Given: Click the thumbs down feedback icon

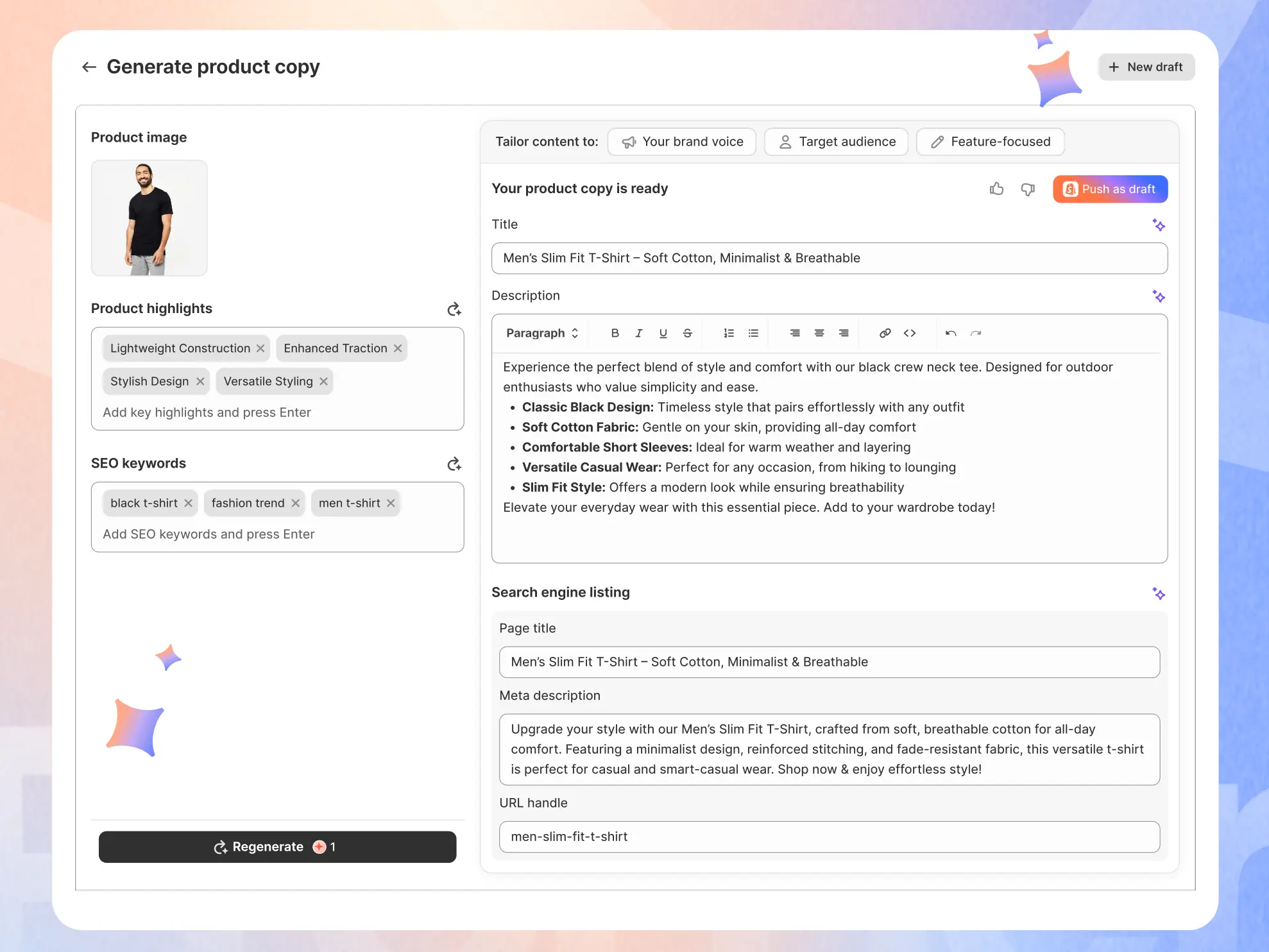Looking at the screenshot, I should pos(1028,189).
